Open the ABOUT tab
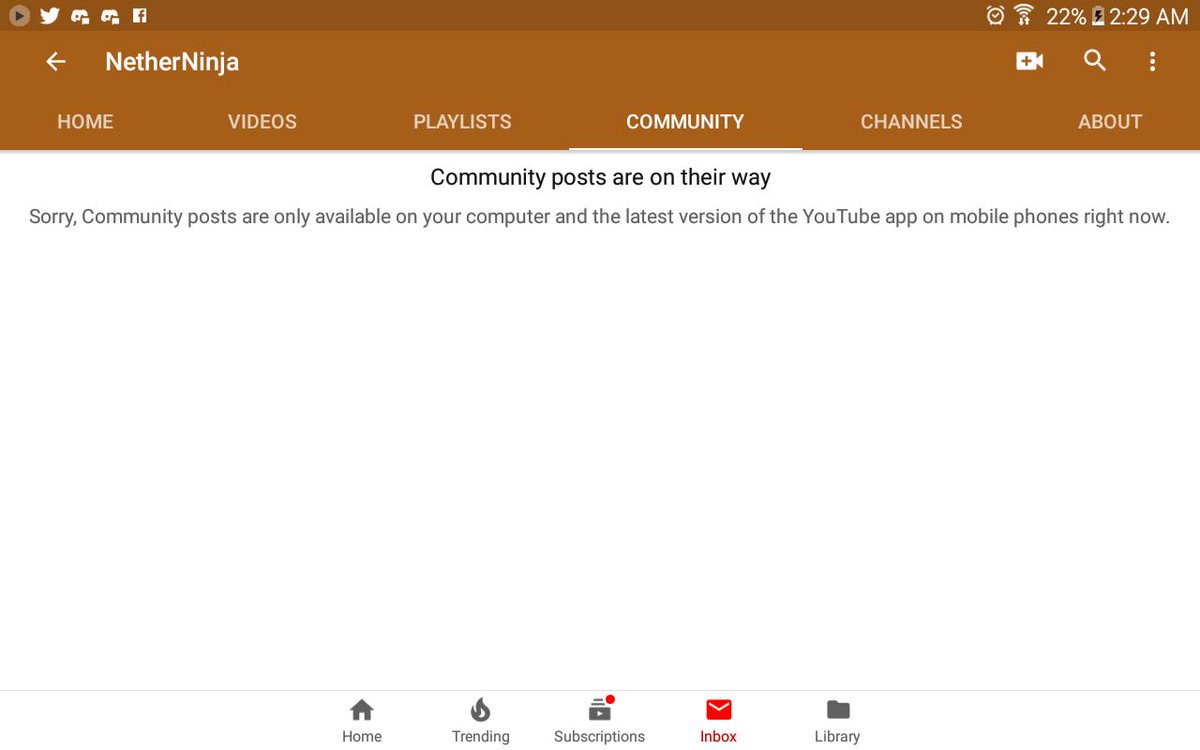The image size is (1200, 750). point(1110,122)
